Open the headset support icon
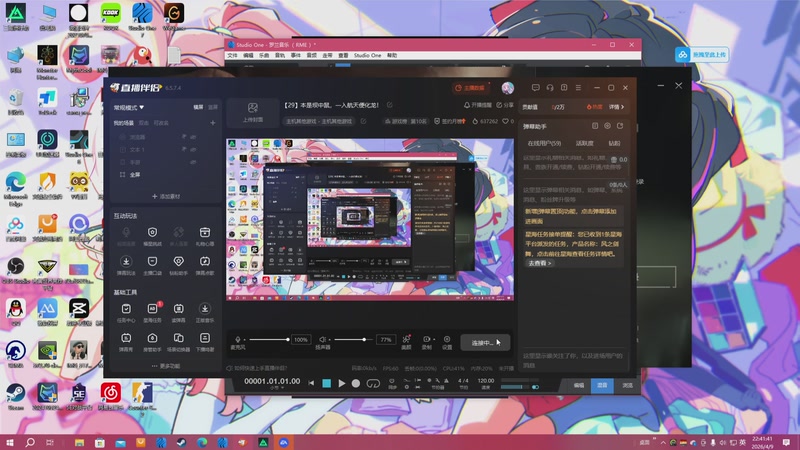The height and width of the screenshot is (450, 800). pos(549,88)
